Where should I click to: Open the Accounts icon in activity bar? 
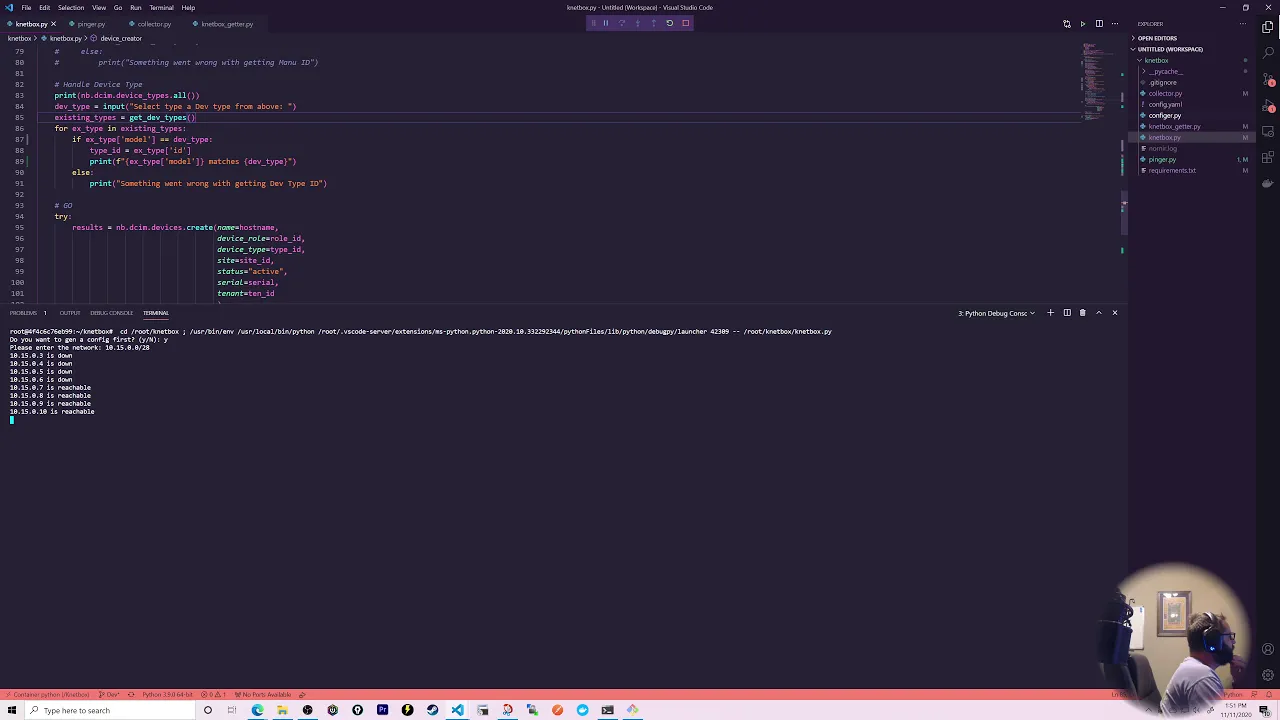pos(1268,650)
